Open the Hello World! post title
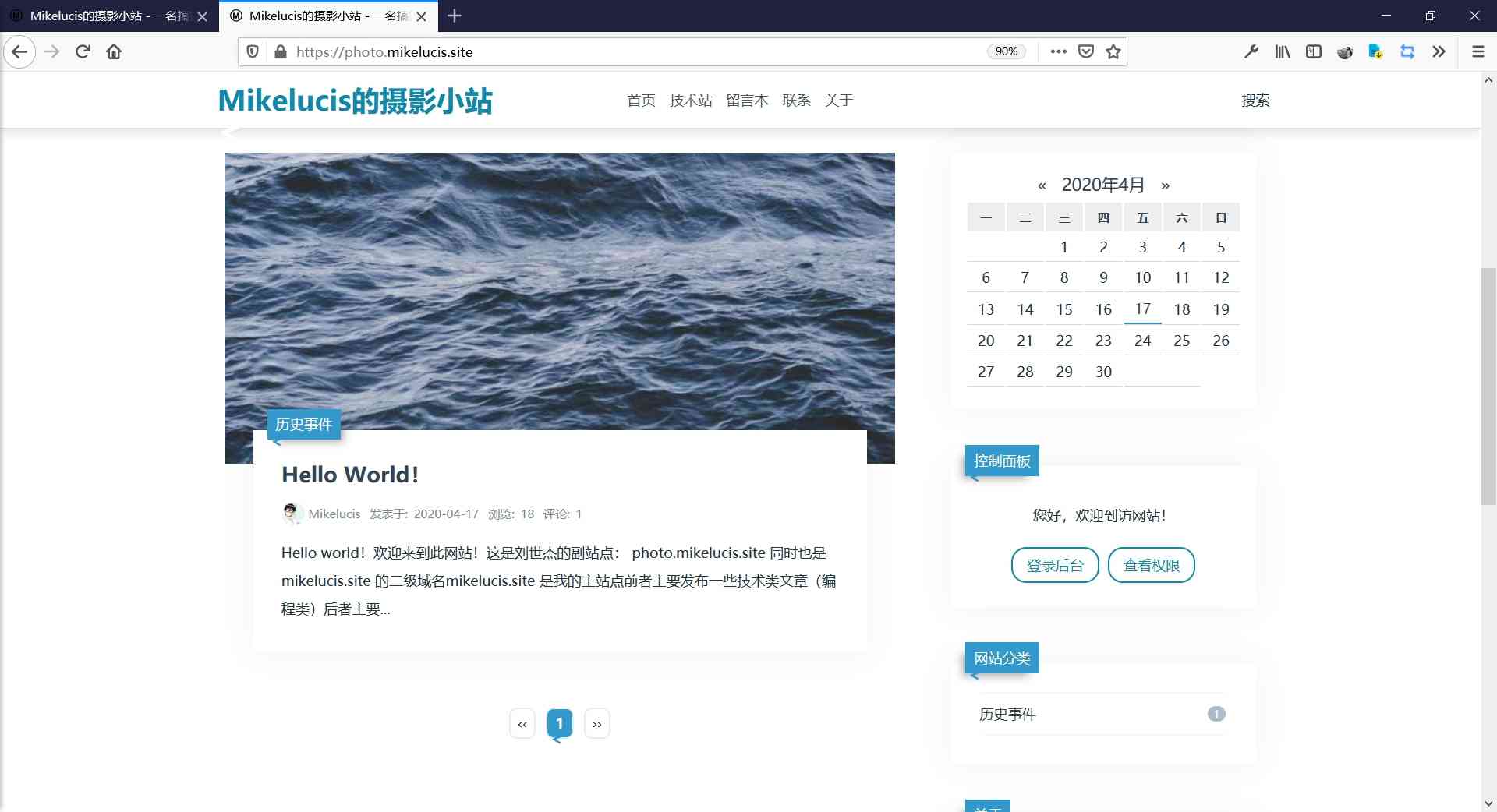Screen dimensions: 1497x812 tap(350, 475)
